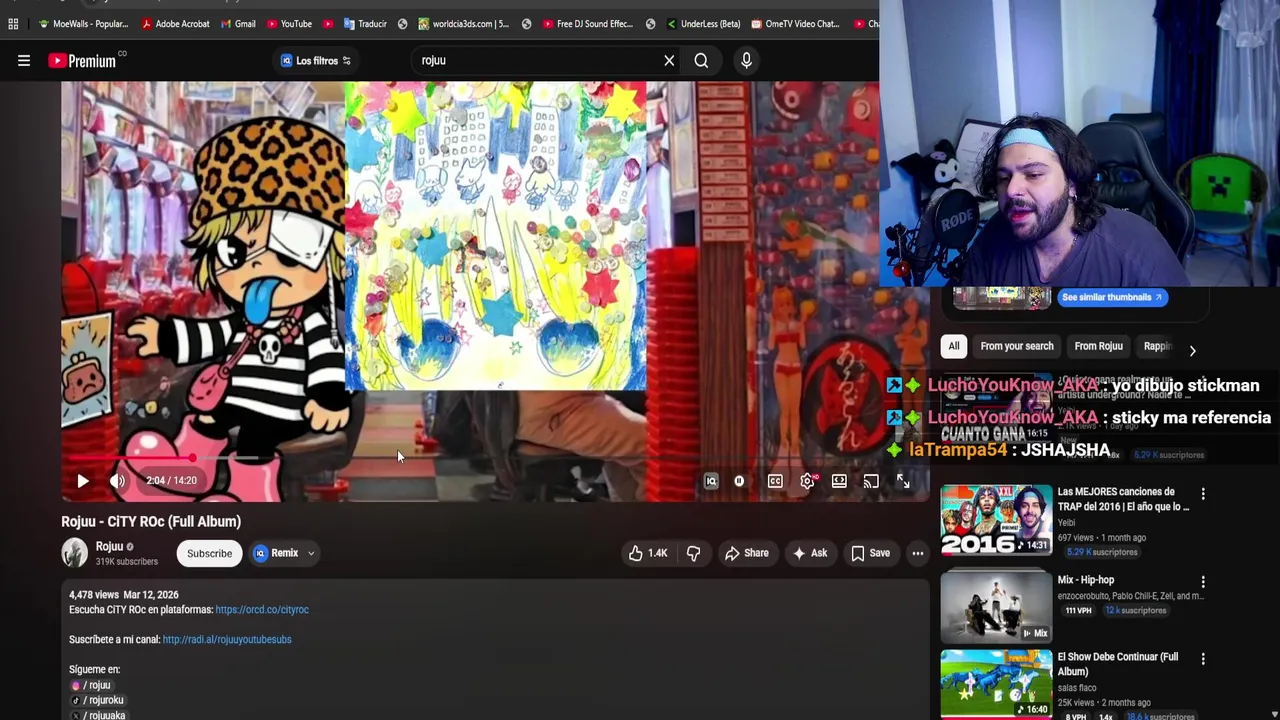The width and height of the screenshot is (1280, 720).
Task: Open the video title Rojuu - CiTY ROc
Action: point(151,522)
